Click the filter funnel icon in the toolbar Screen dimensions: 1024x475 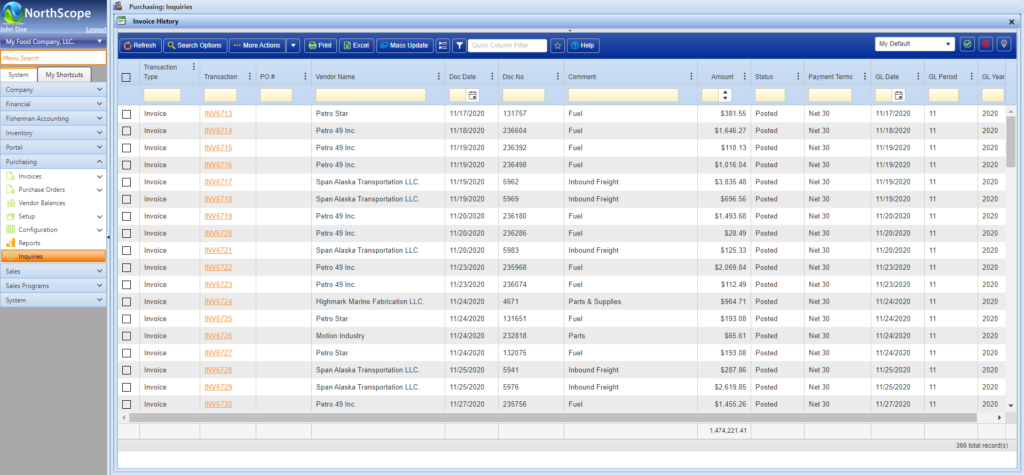(x=459, y=45)
